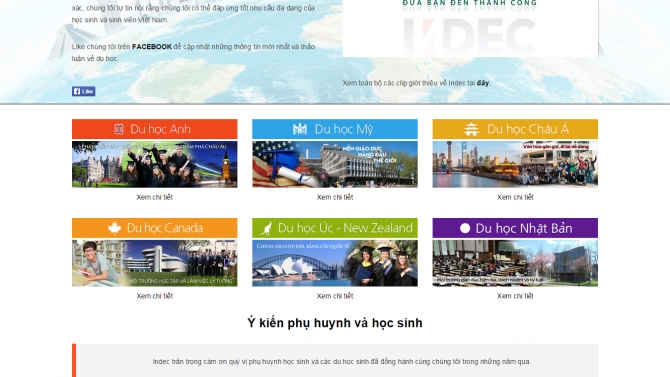Click Xem chi tiết under Du học Nhật Bản
Screen dimensions: 670x377
515,296
